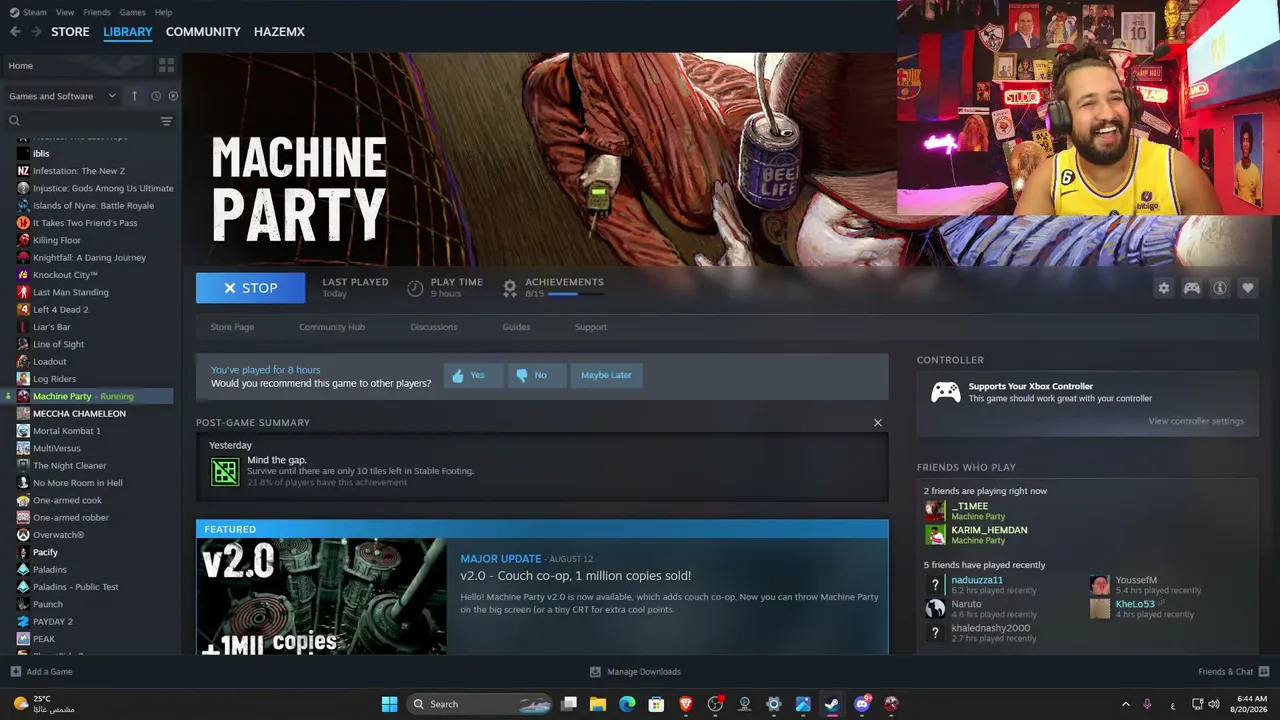The image size is (1280, 720).
Task: Show ready-to-play games filter icon
Action: (173, 96)
